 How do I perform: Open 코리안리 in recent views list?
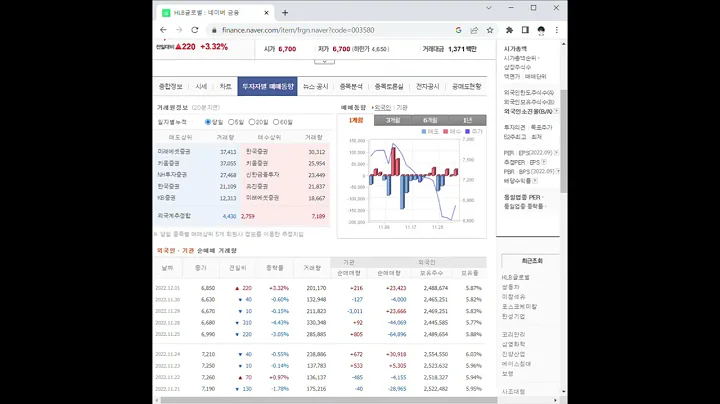pyautogui.click(x=513, y=334)
